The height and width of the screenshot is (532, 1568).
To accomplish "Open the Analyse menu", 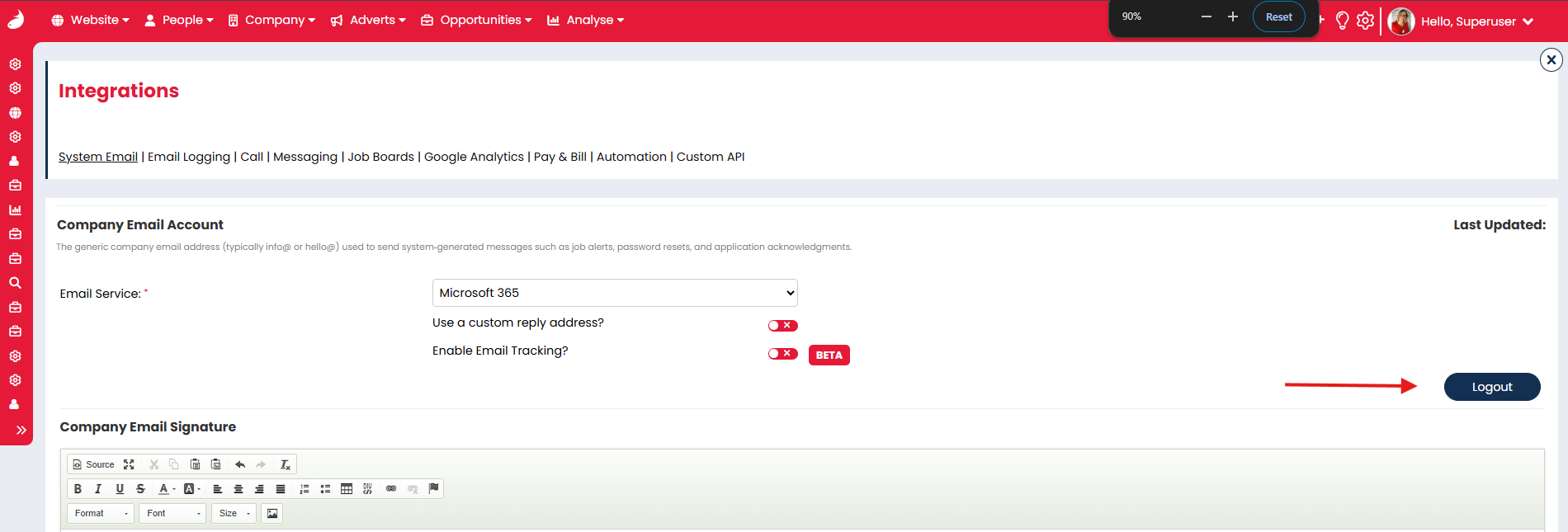I will [x=585, y=20].
